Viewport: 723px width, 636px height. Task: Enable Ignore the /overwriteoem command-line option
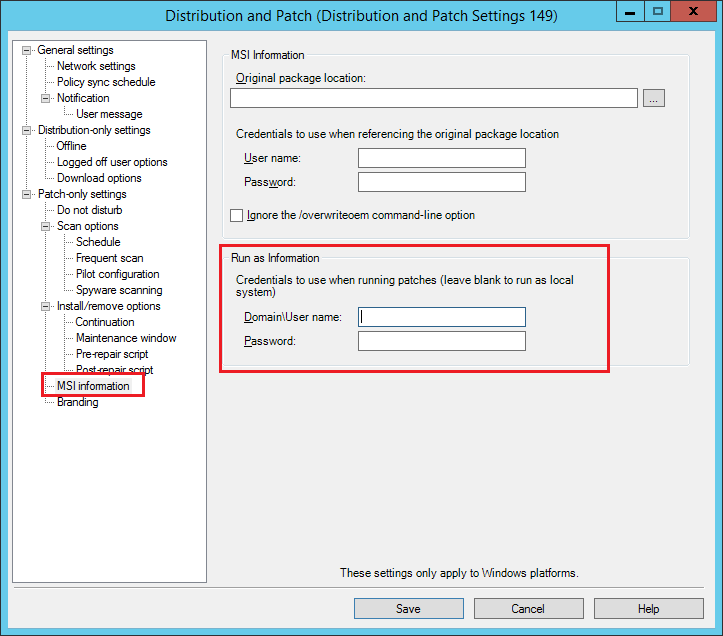(237, 215)
